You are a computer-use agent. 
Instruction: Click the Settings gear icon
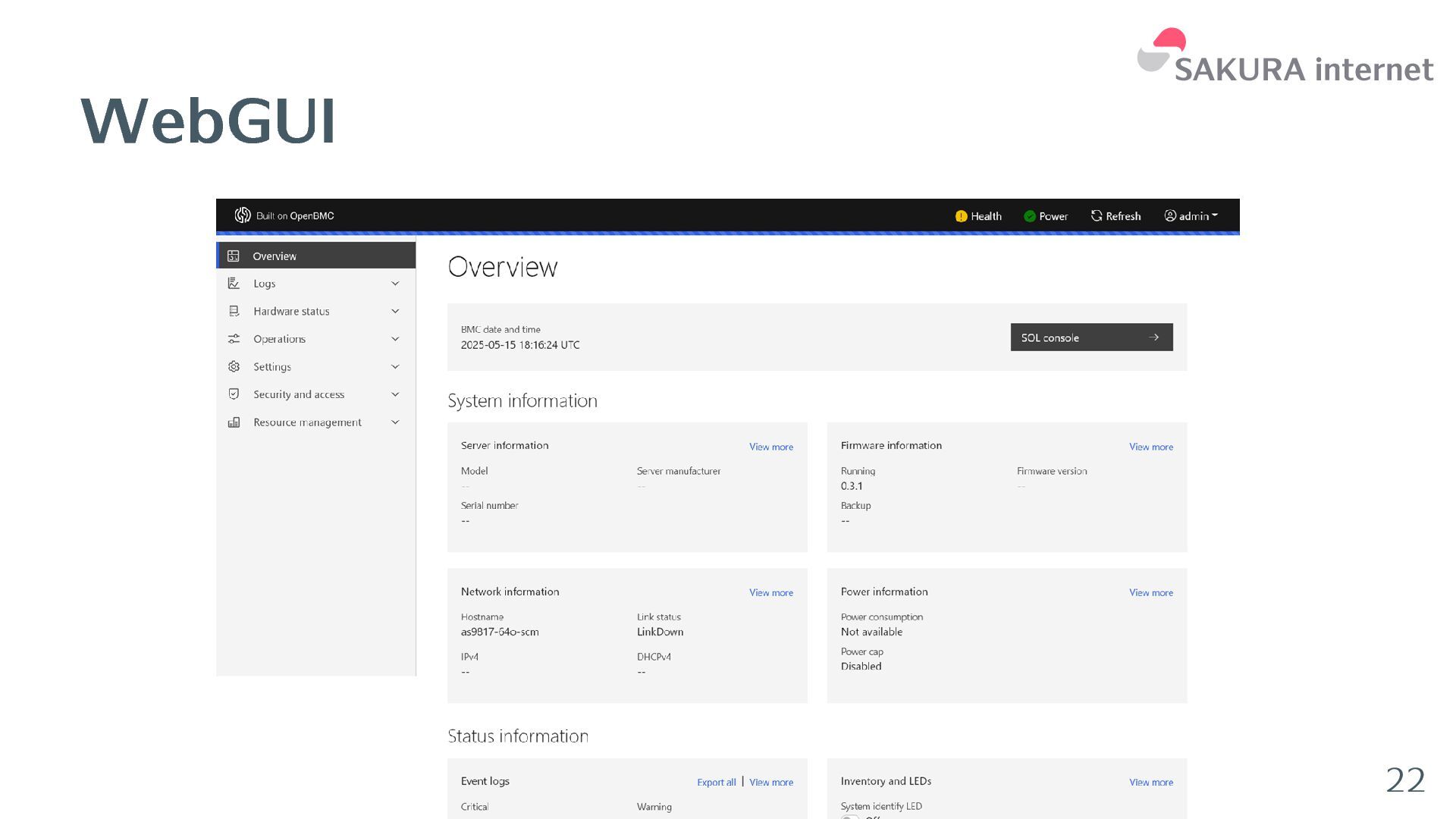(234, 367)
